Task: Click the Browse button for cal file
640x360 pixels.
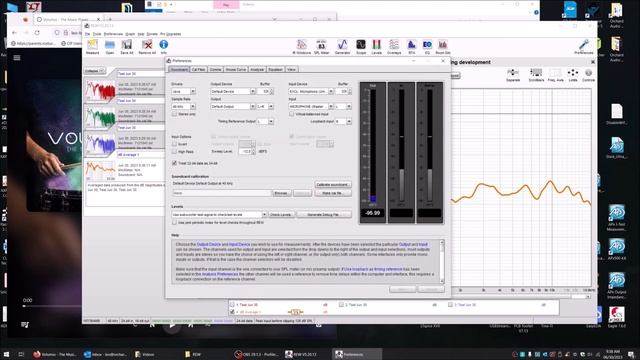Action: point(282,193)
